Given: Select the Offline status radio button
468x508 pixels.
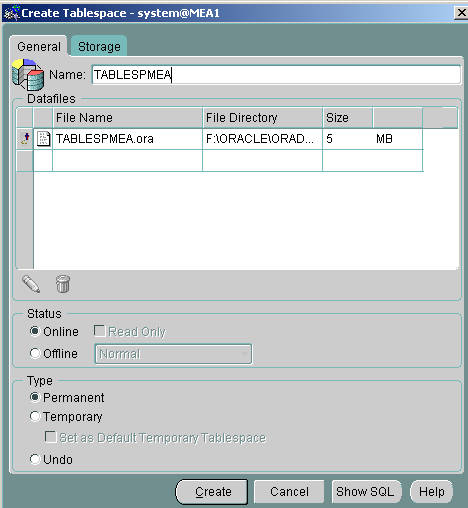Looking at the screenshot, I should tap(35, 353).
